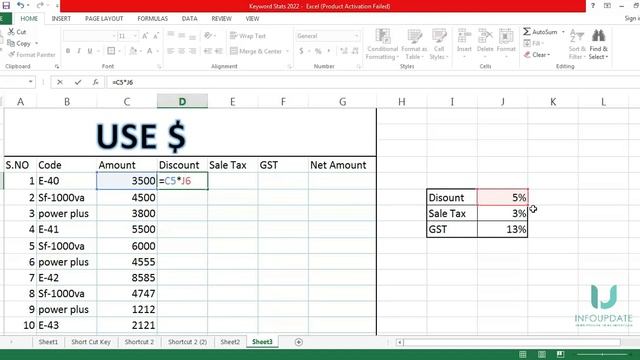Click the Sale Tax 3% cell
Screen dimensions: 640x360
point(502,213)
